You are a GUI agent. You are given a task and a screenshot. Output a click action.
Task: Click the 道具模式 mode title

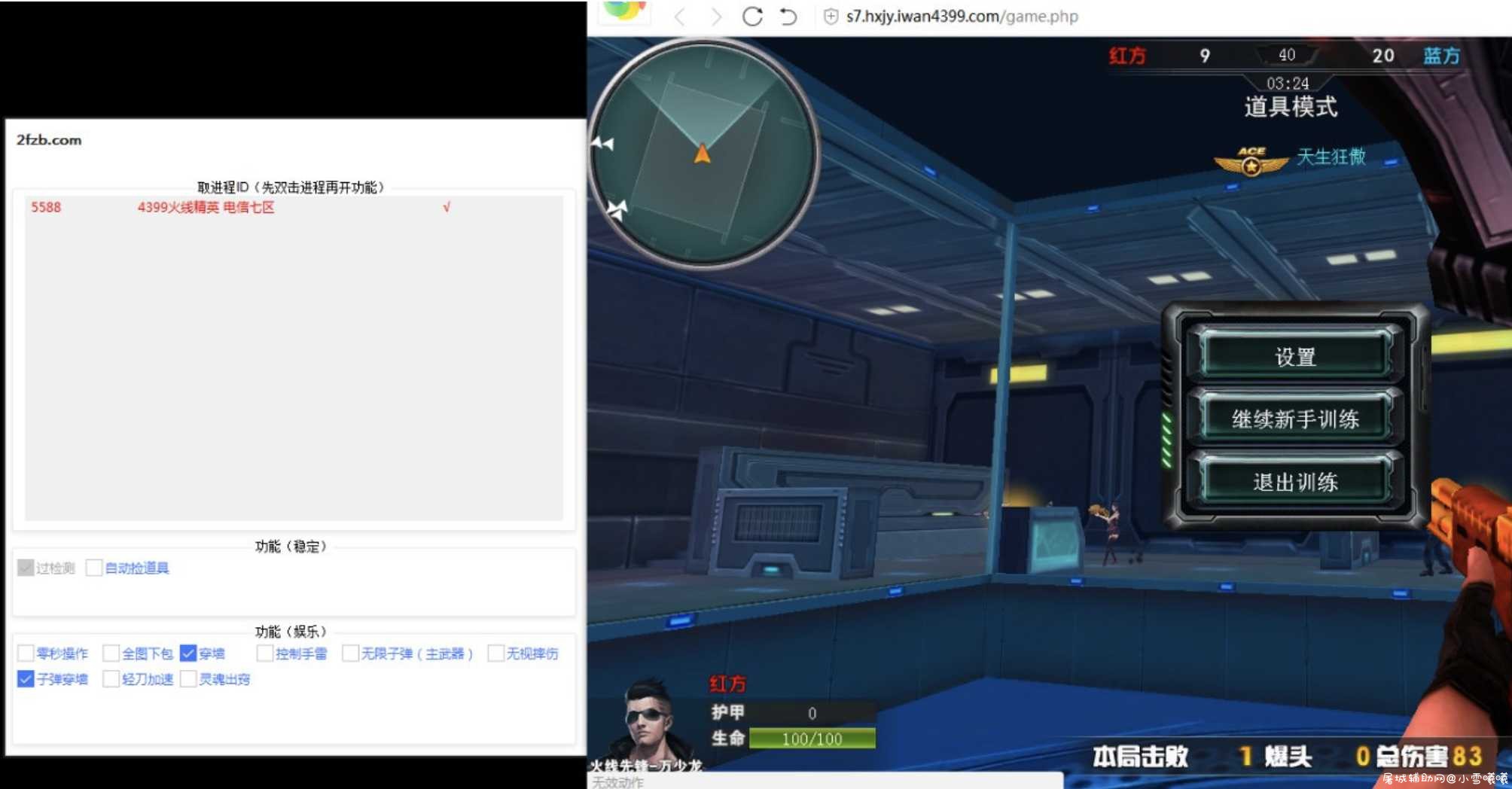[1291, 107]
